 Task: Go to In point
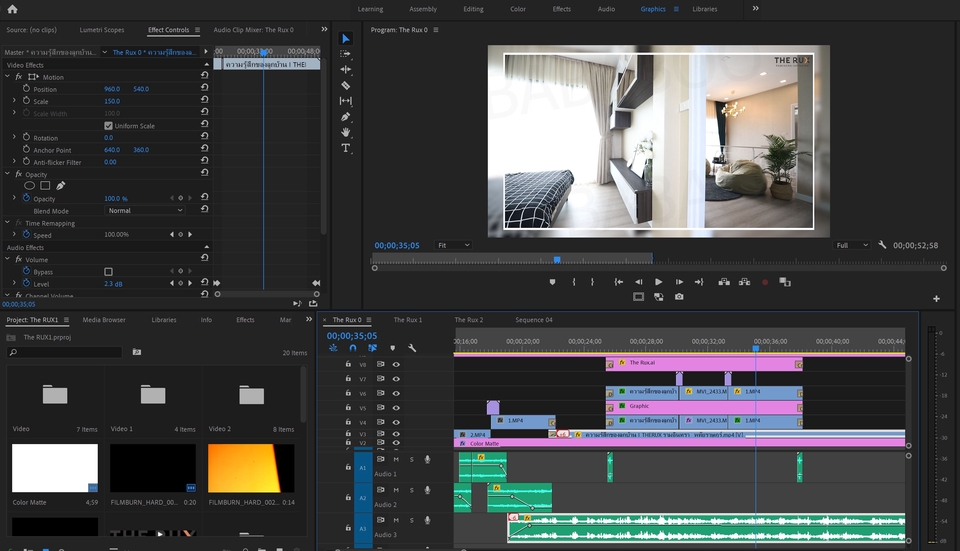pos(618,282)
